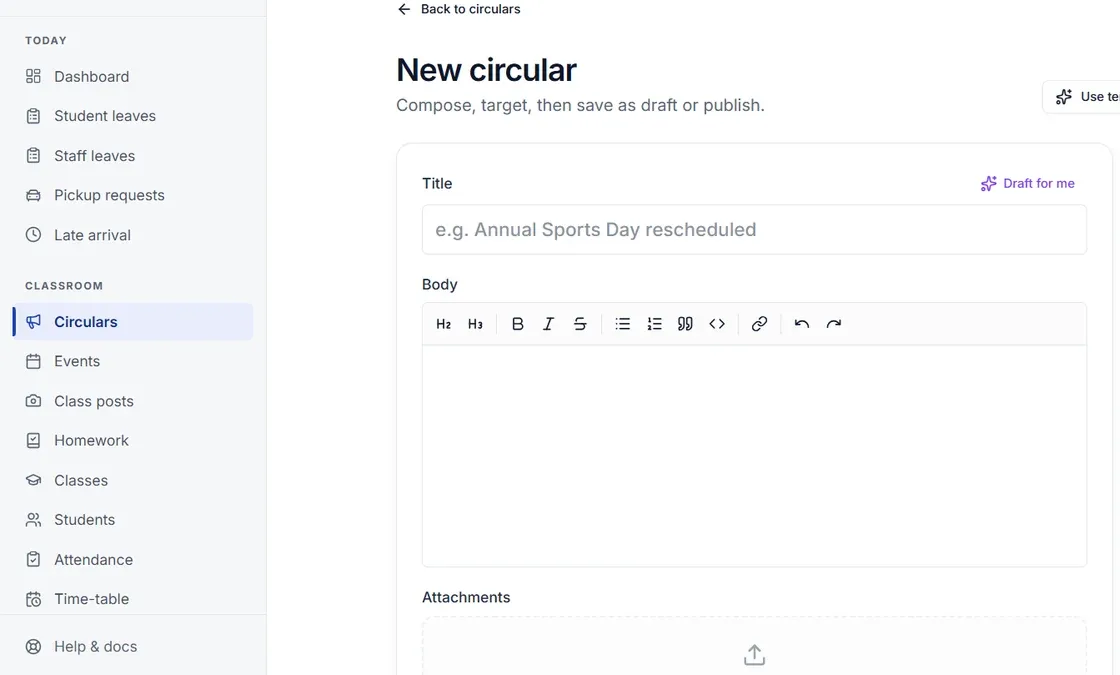
Task: Toggle bold formatting
Action: [x=518, y=324]
